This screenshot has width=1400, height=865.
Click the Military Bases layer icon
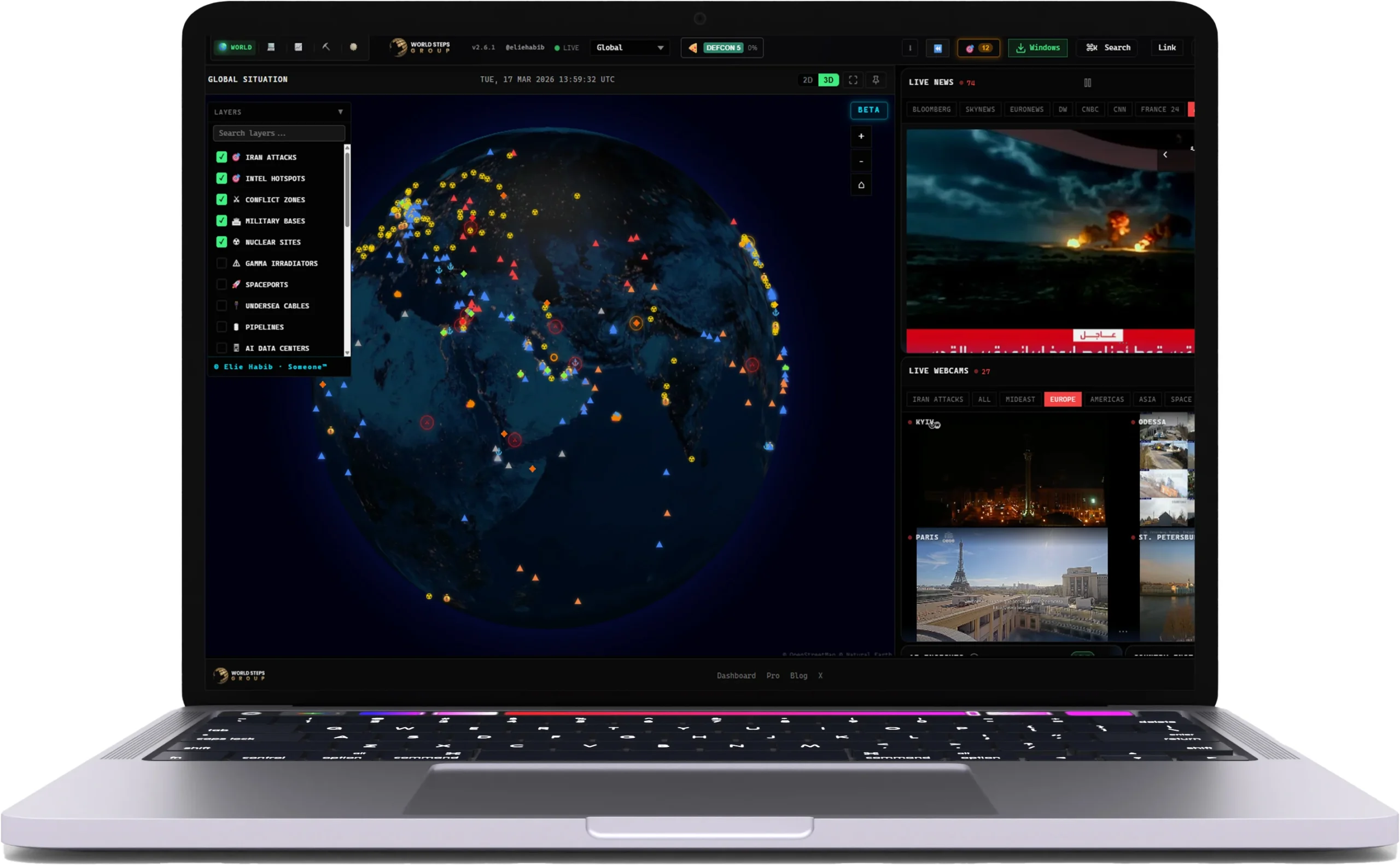(236, 221)
